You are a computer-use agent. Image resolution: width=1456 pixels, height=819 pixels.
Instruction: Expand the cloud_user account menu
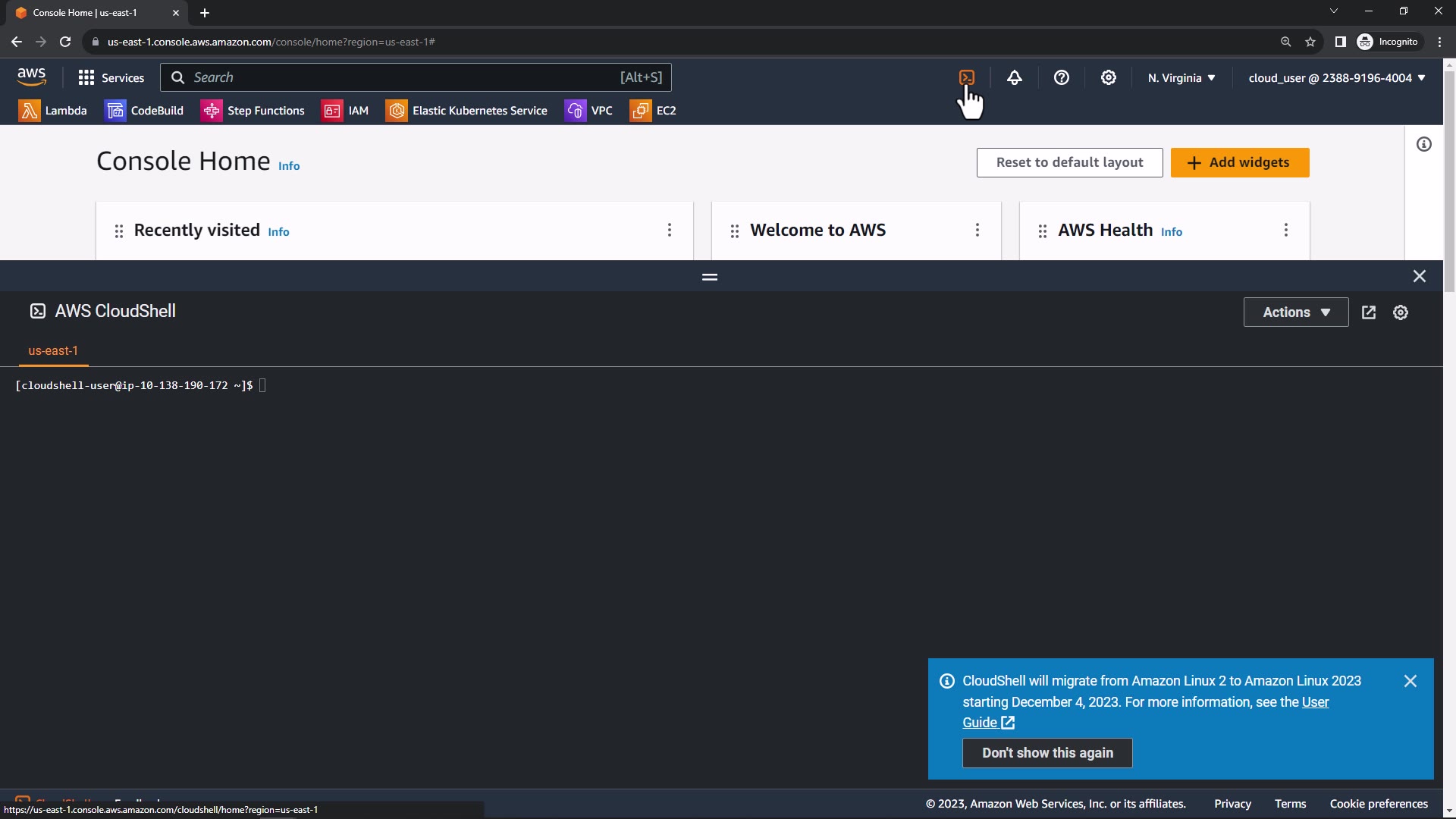[x=1336, y=77]
